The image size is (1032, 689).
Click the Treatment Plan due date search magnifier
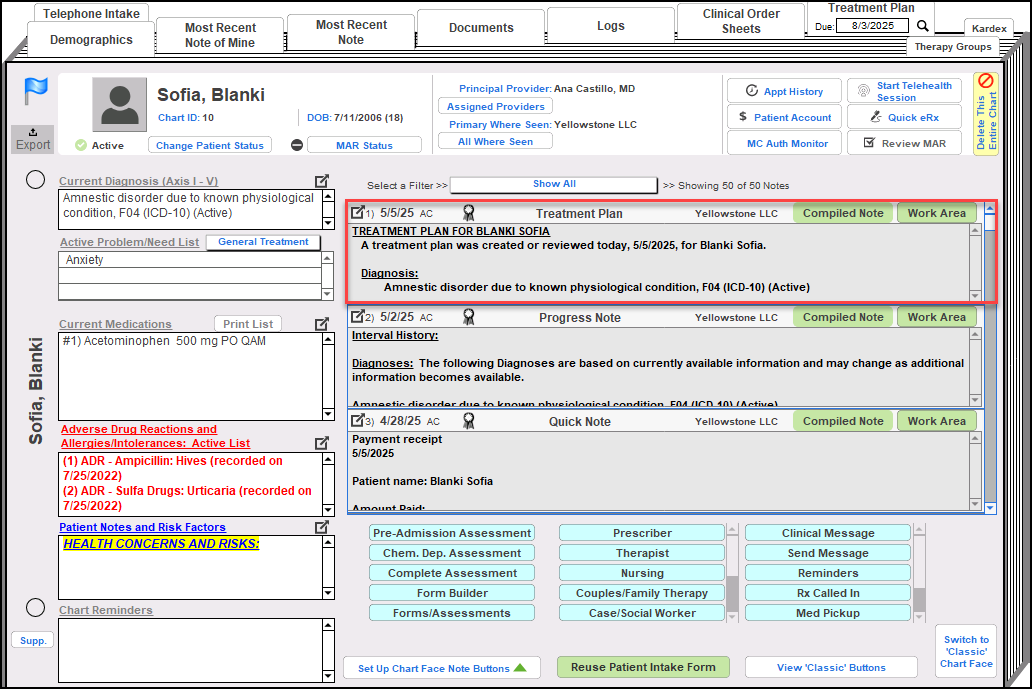pos(923,26)
